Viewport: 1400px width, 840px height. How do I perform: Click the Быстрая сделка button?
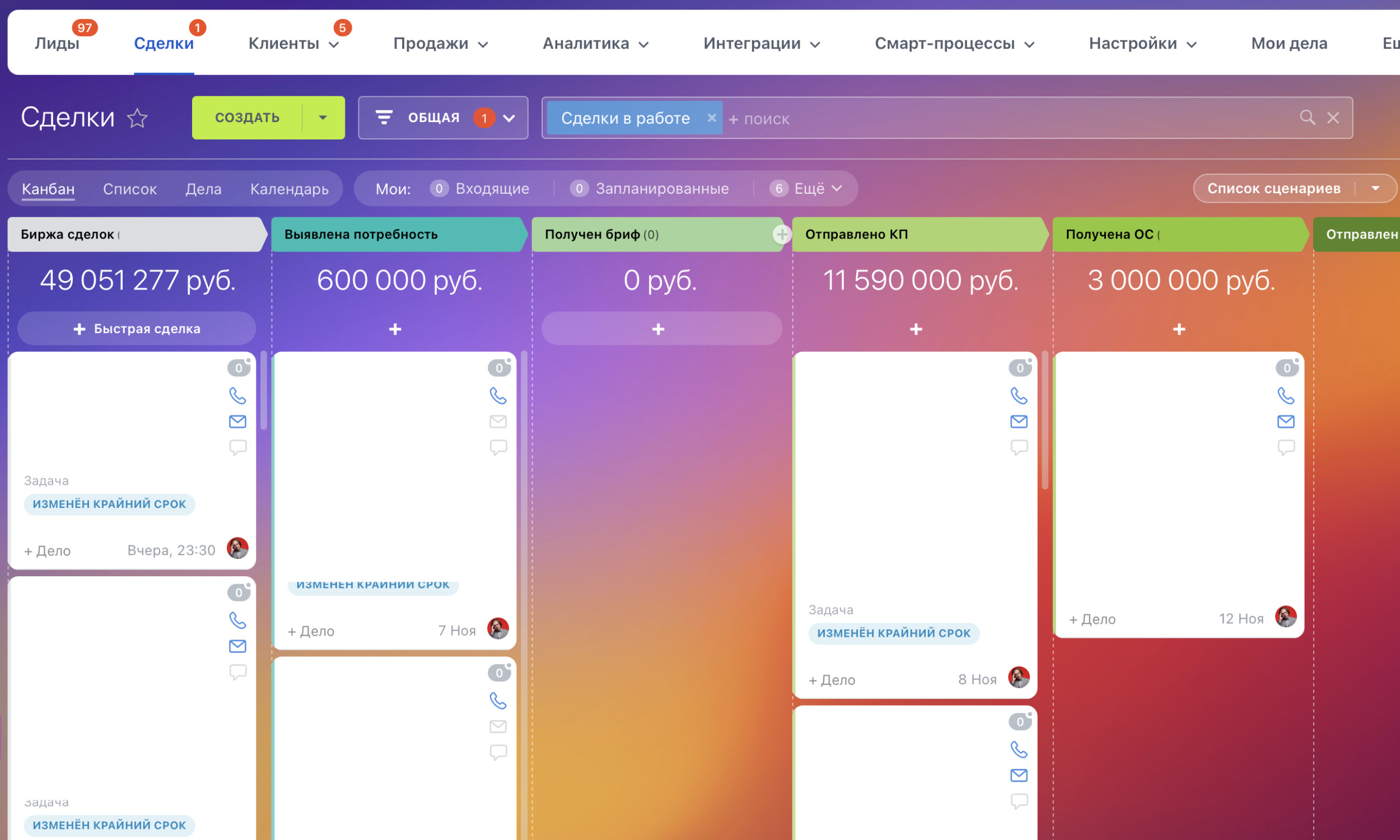(137, 329)
